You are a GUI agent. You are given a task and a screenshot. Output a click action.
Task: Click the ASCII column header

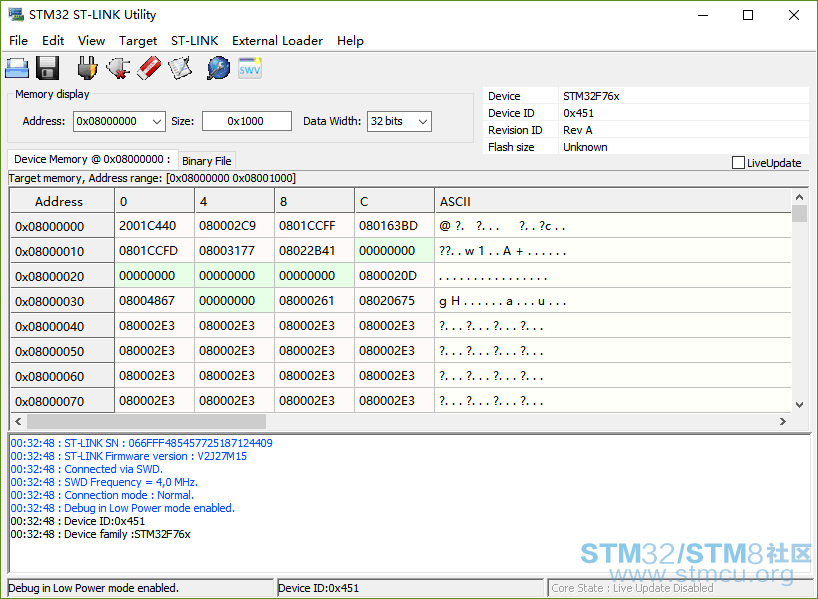[x=612, y=201]
